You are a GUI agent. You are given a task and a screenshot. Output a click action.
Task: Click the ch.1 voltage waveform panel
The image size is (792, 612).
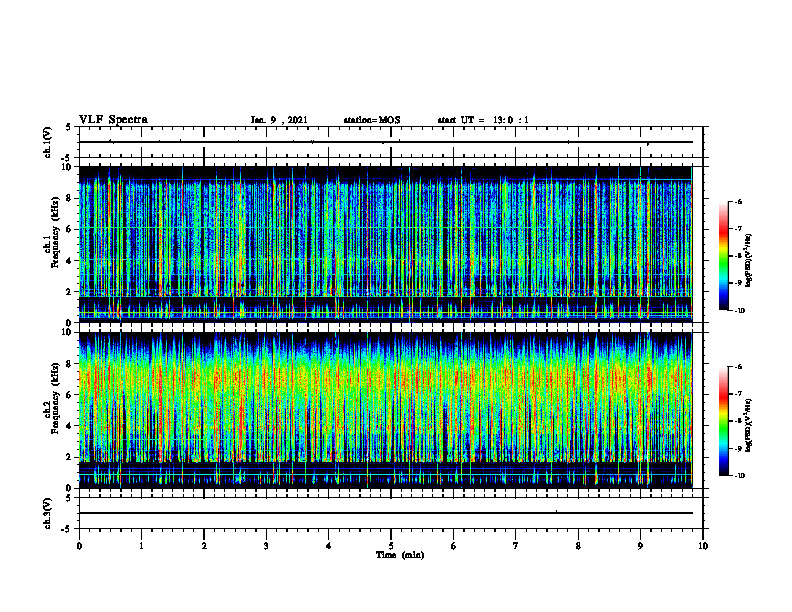(391, 142)
